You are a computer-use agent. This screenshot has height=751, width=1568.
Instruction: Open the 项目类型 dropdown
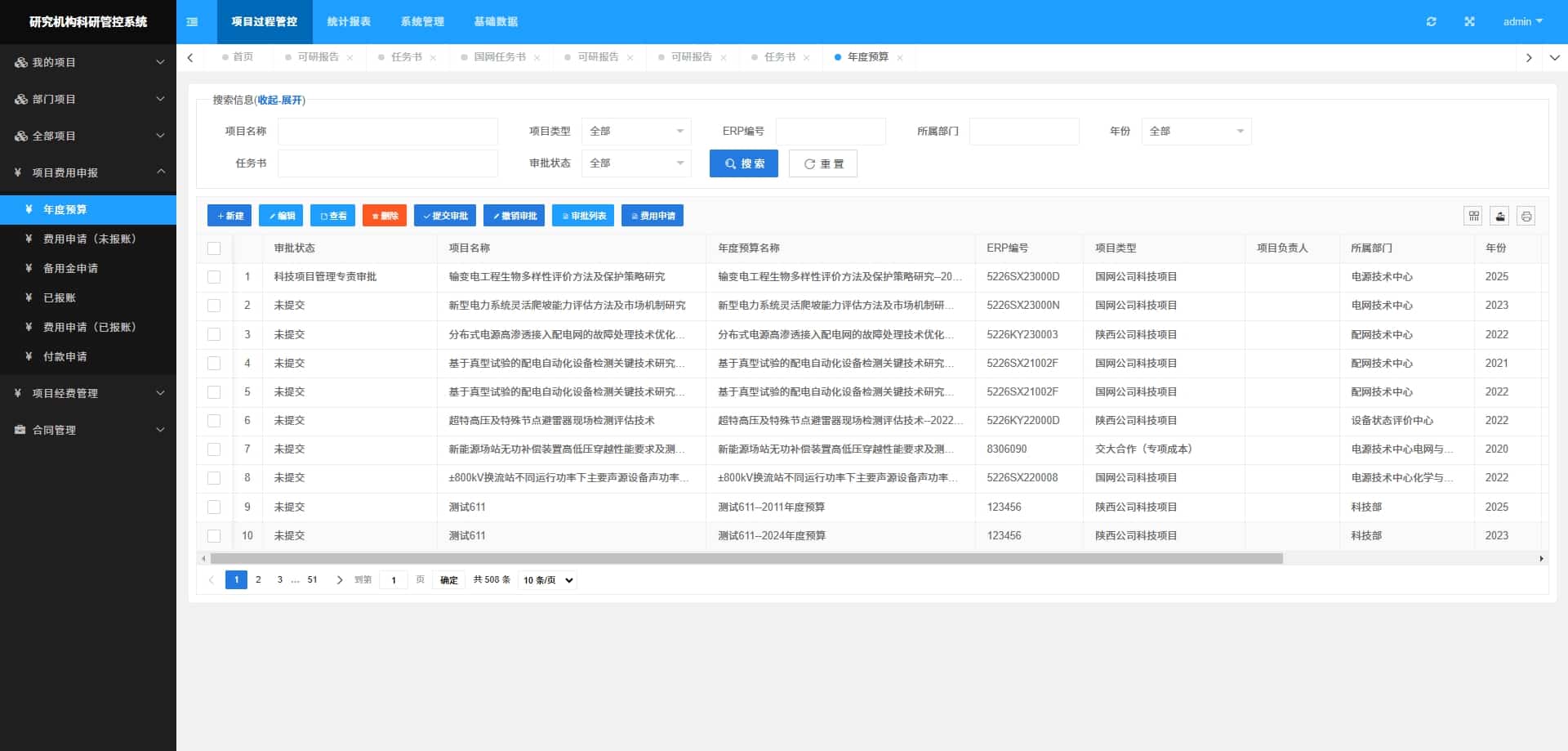tap(636, 132)
